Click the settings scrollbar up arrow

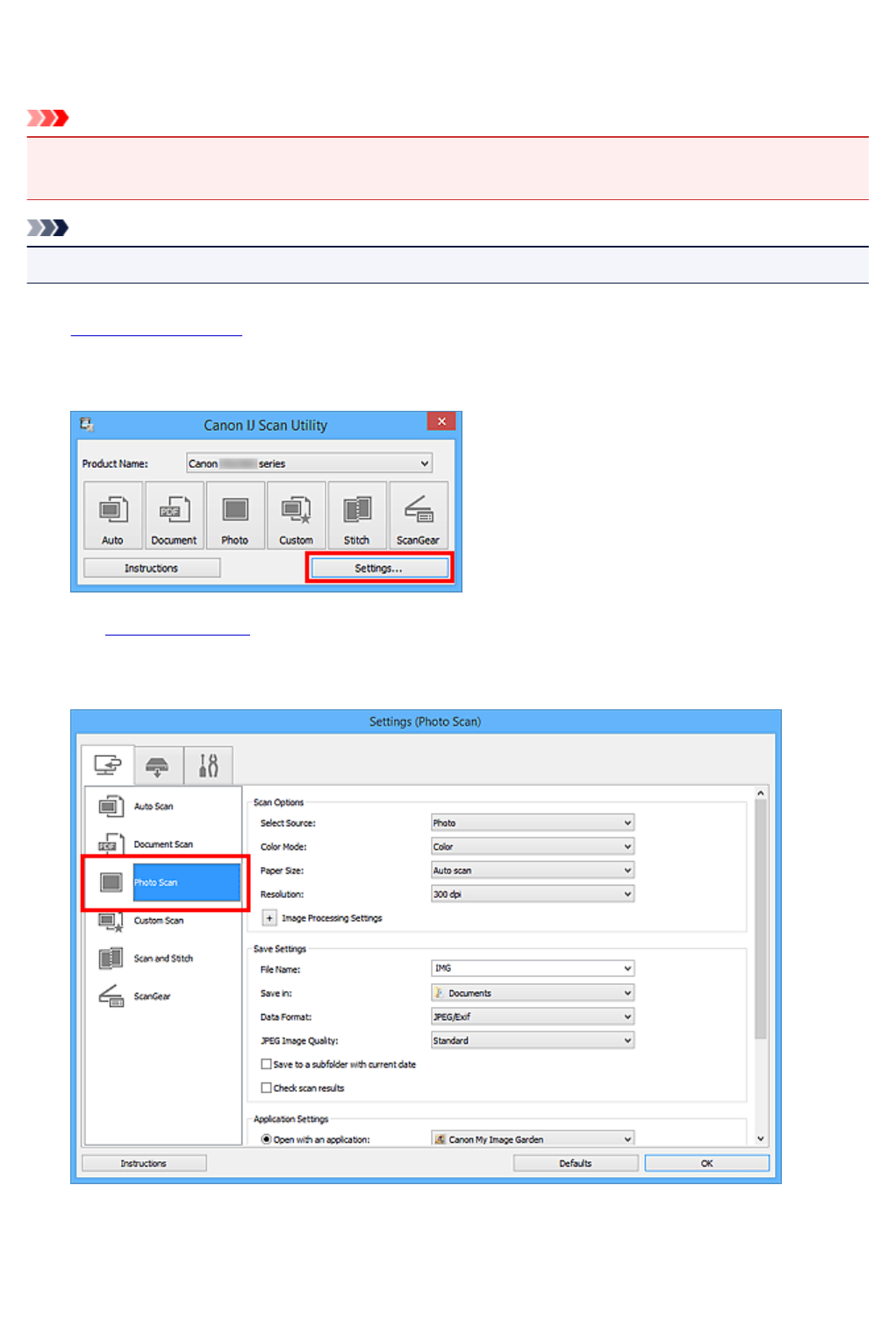tap(761, 793)
